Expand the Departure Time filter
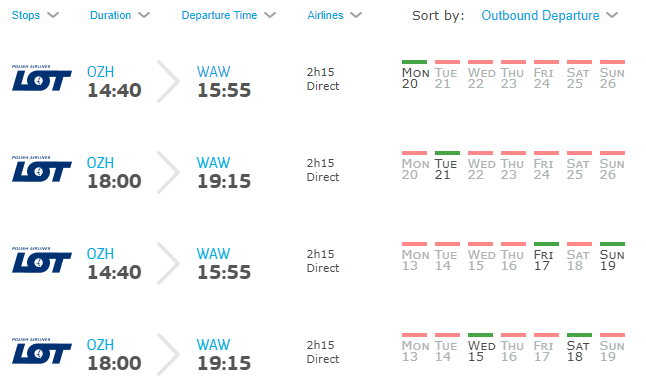This screenshot has height=380, width=646. [229, 15]
